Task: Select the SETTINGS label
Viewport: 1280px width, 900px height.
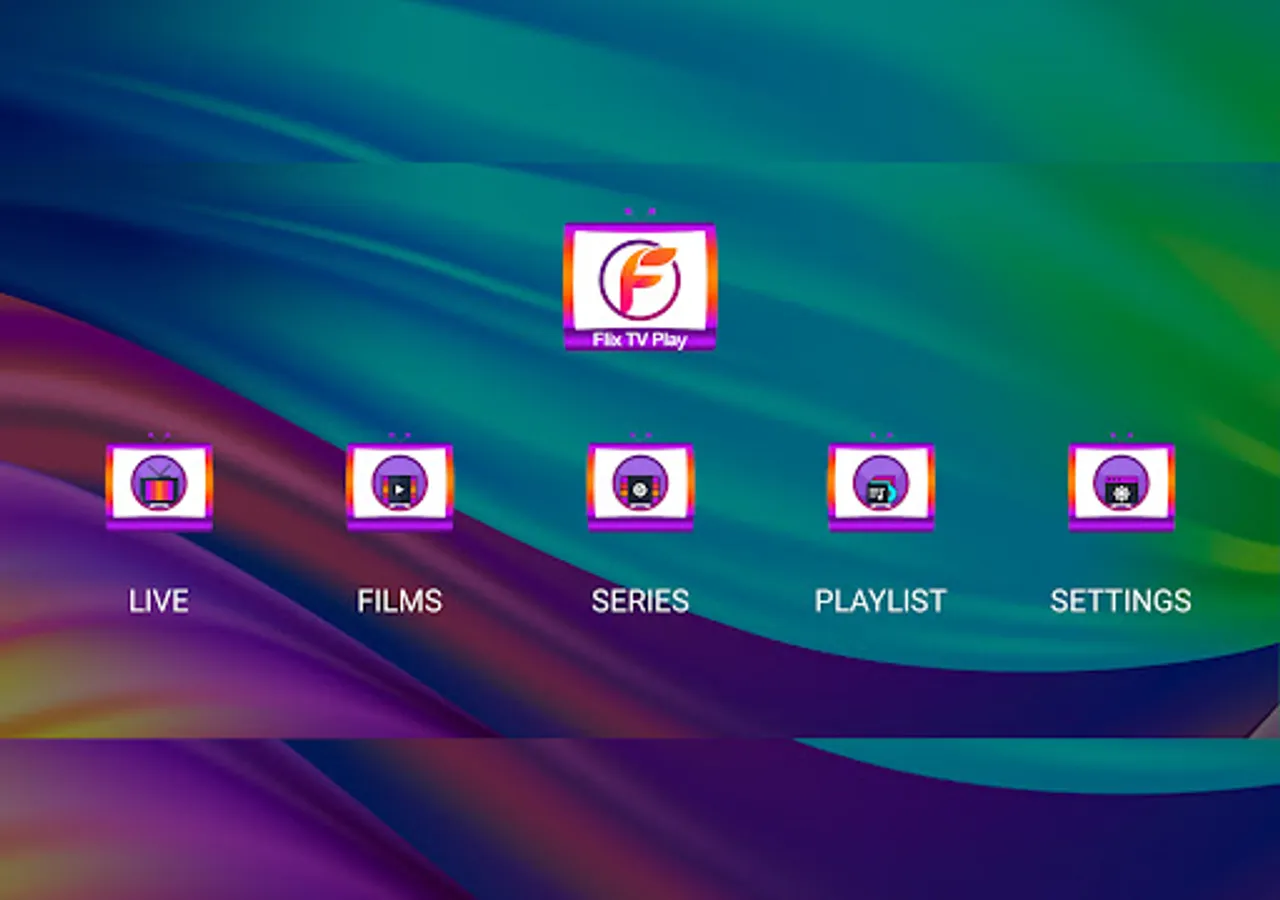Action: pos(1121,601)
